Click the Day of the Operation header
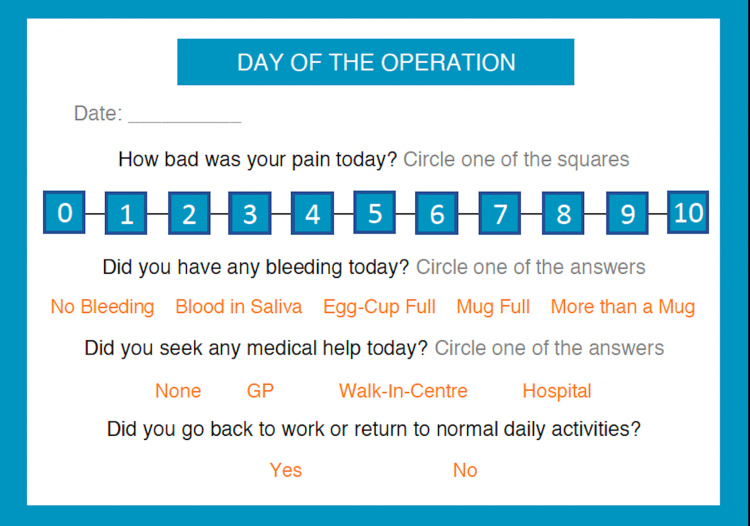Screen dimensions: 750x526 pos(375,62)
